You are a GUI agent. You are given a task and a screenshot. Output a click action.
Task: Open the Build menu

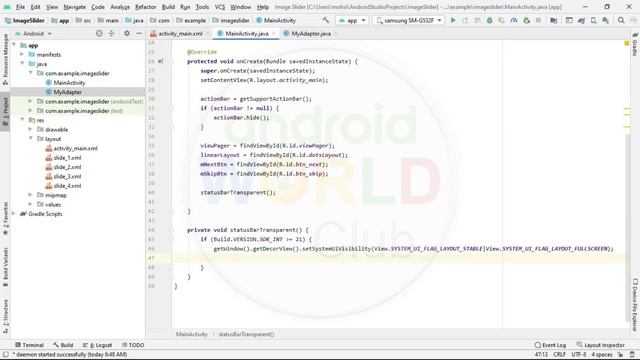[168, 7]
